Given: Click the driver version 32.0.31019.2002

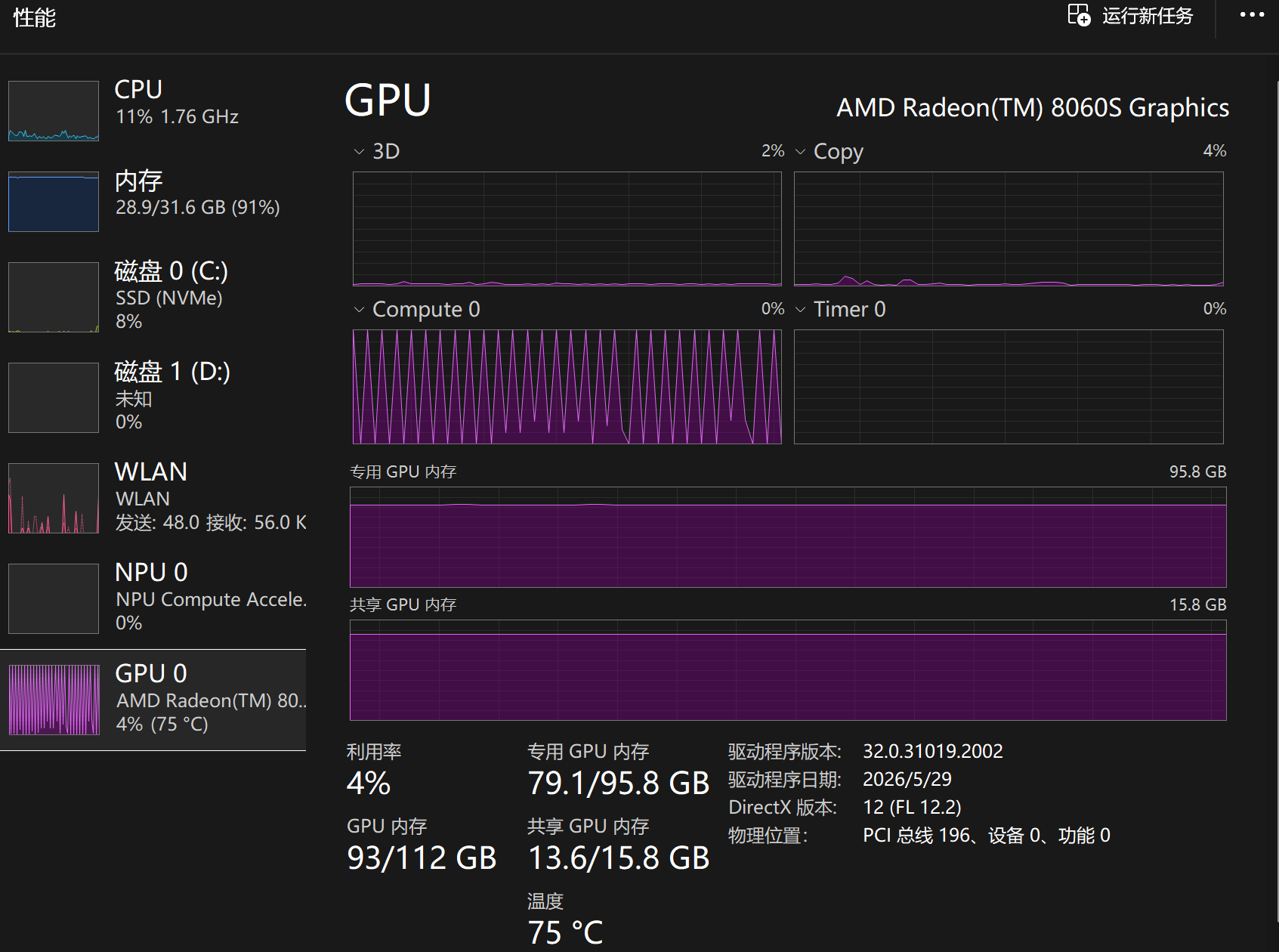Looking at the screenshot, I should pos(933,751).
